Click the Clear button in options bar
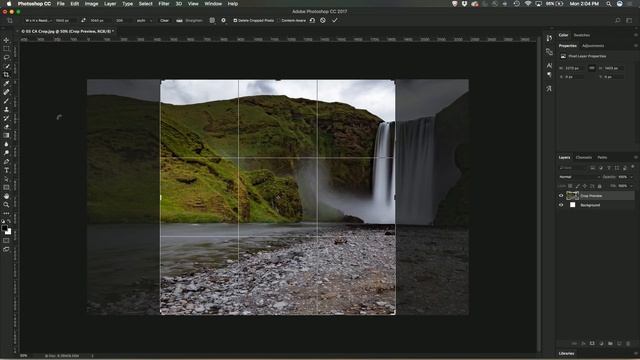 tap(164, 20)
